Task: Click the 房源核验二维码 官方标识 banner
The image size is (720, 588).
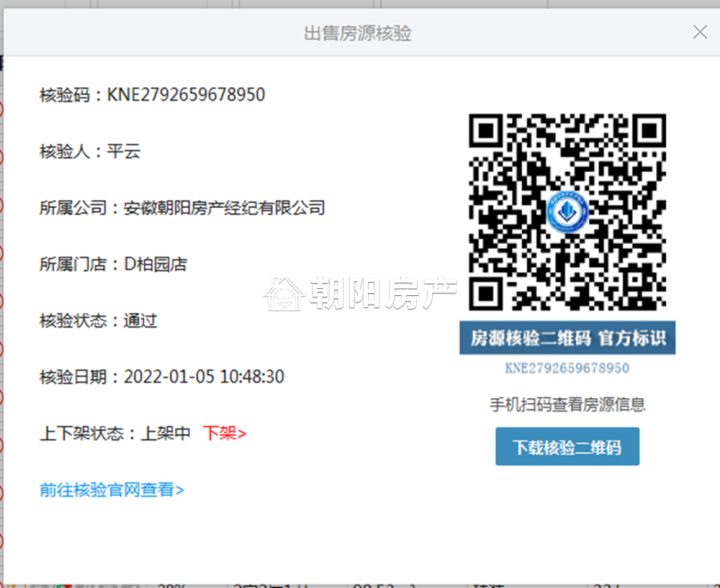Action: point(567,338)
